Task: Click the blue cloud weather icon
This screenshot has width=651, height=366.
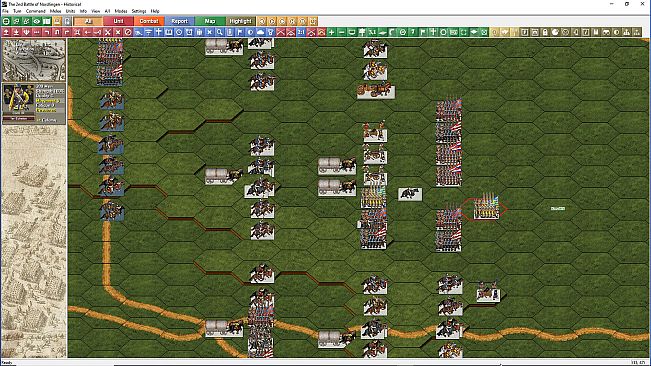Action: point(260,32)
